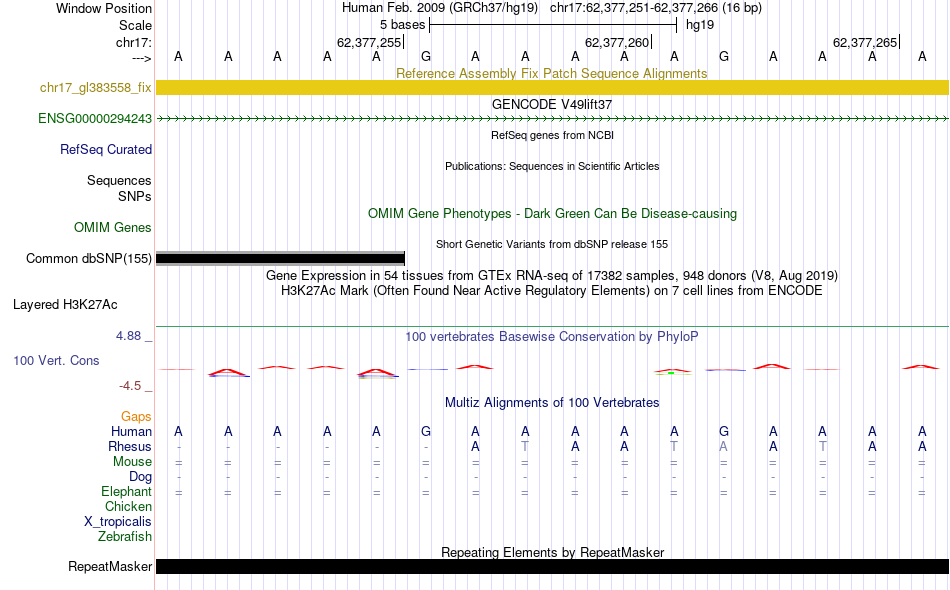Click Multiz Alignments of 100 Vertebrates title

tap(552, 403)
